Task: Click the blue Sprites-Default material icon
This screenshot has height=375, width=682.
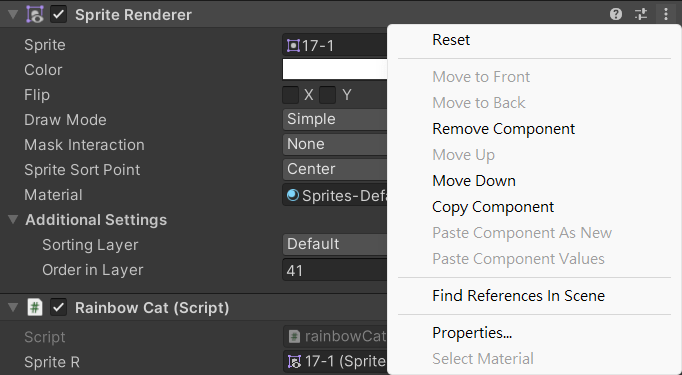Action: [x=293, y=195]
